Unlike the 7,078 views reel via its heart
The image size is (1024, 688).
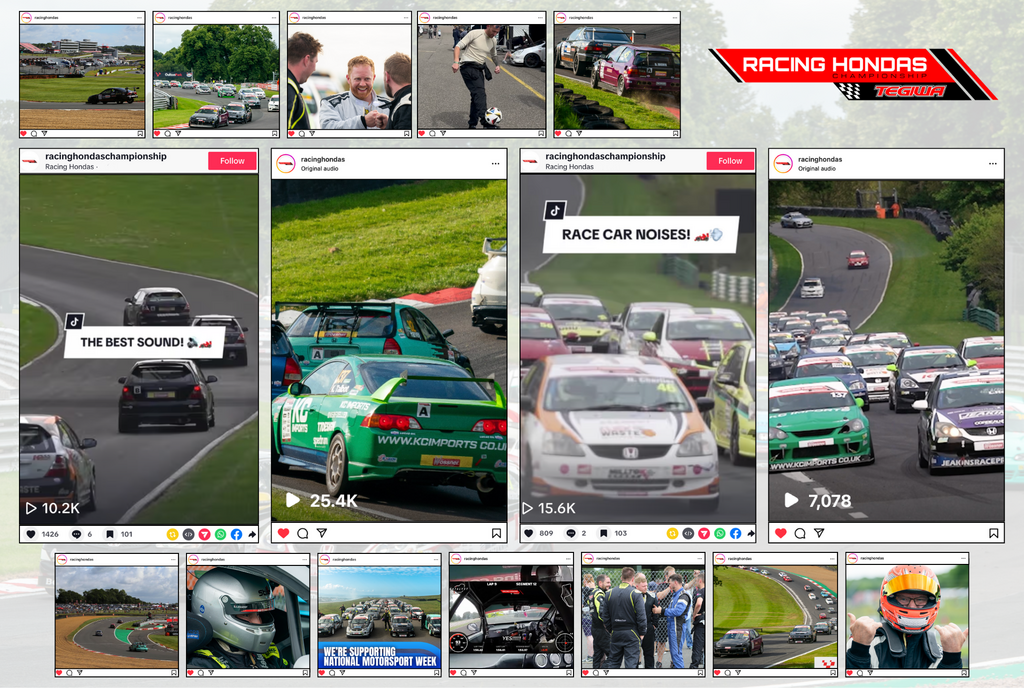781,534
